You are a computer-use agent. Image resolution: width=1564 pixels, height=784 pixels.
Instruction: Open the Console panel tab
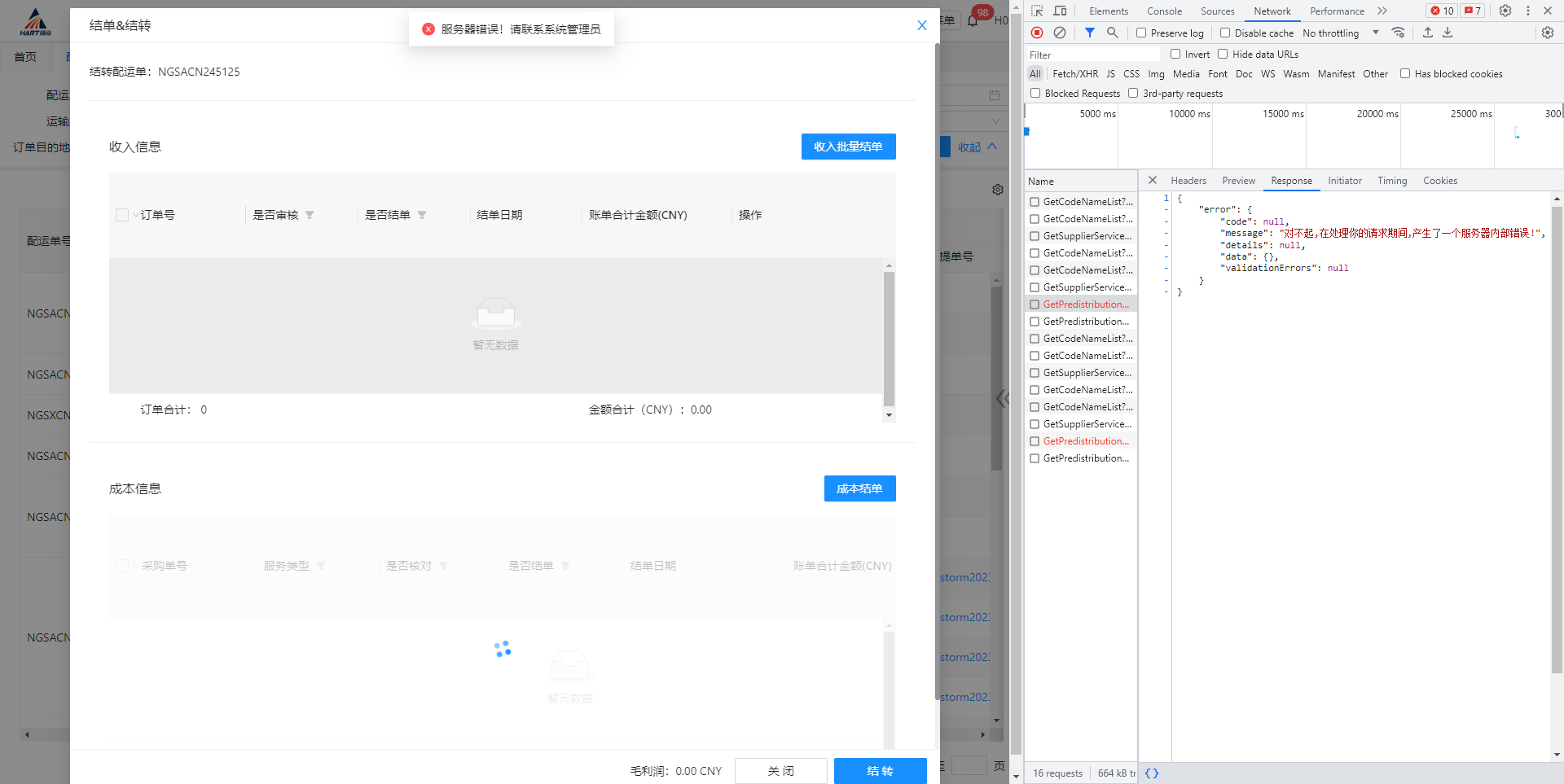pyautogui.click(x=1164, y=11)
